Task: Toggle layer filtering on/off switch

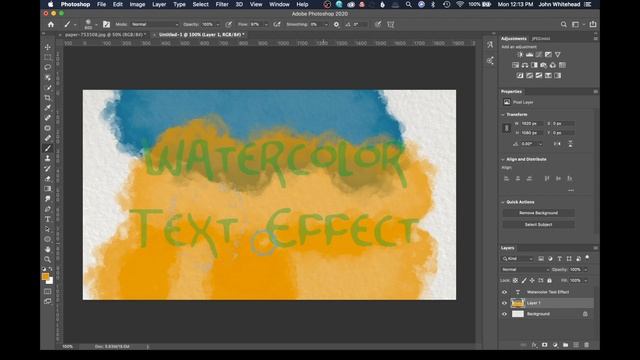Action: point(587,258)
